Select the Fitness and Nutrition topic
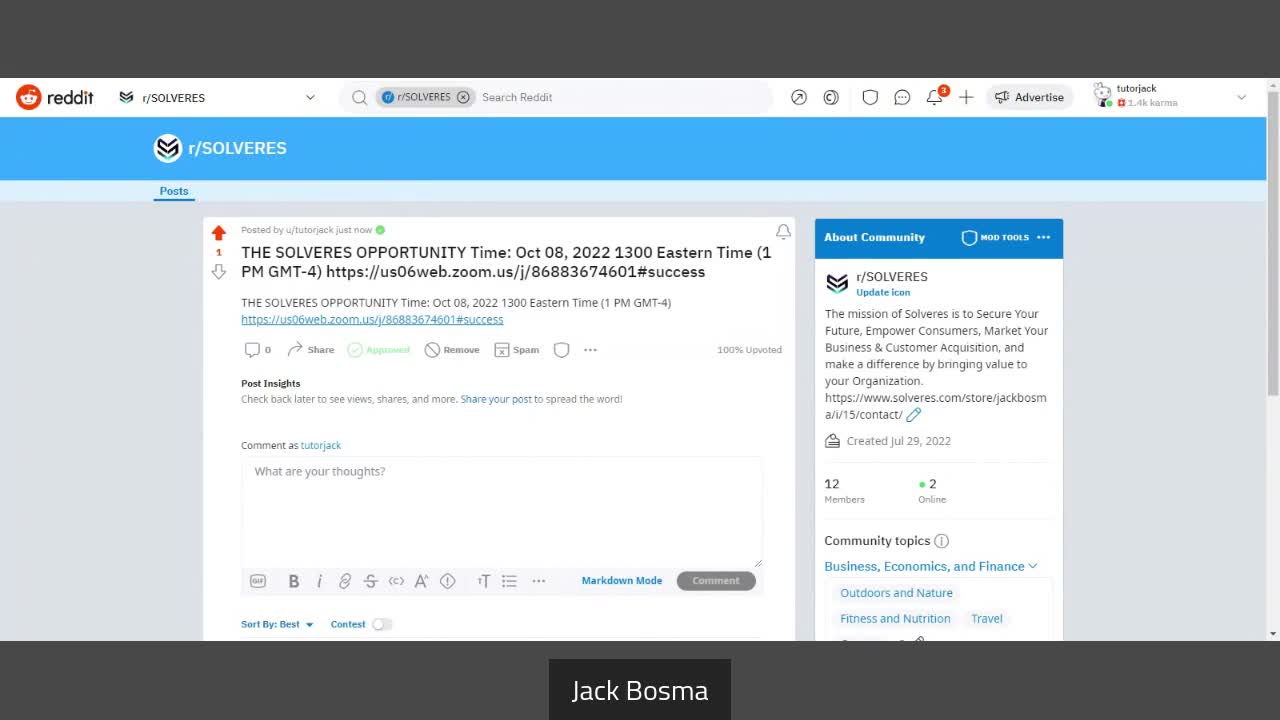 click(895, 619)
